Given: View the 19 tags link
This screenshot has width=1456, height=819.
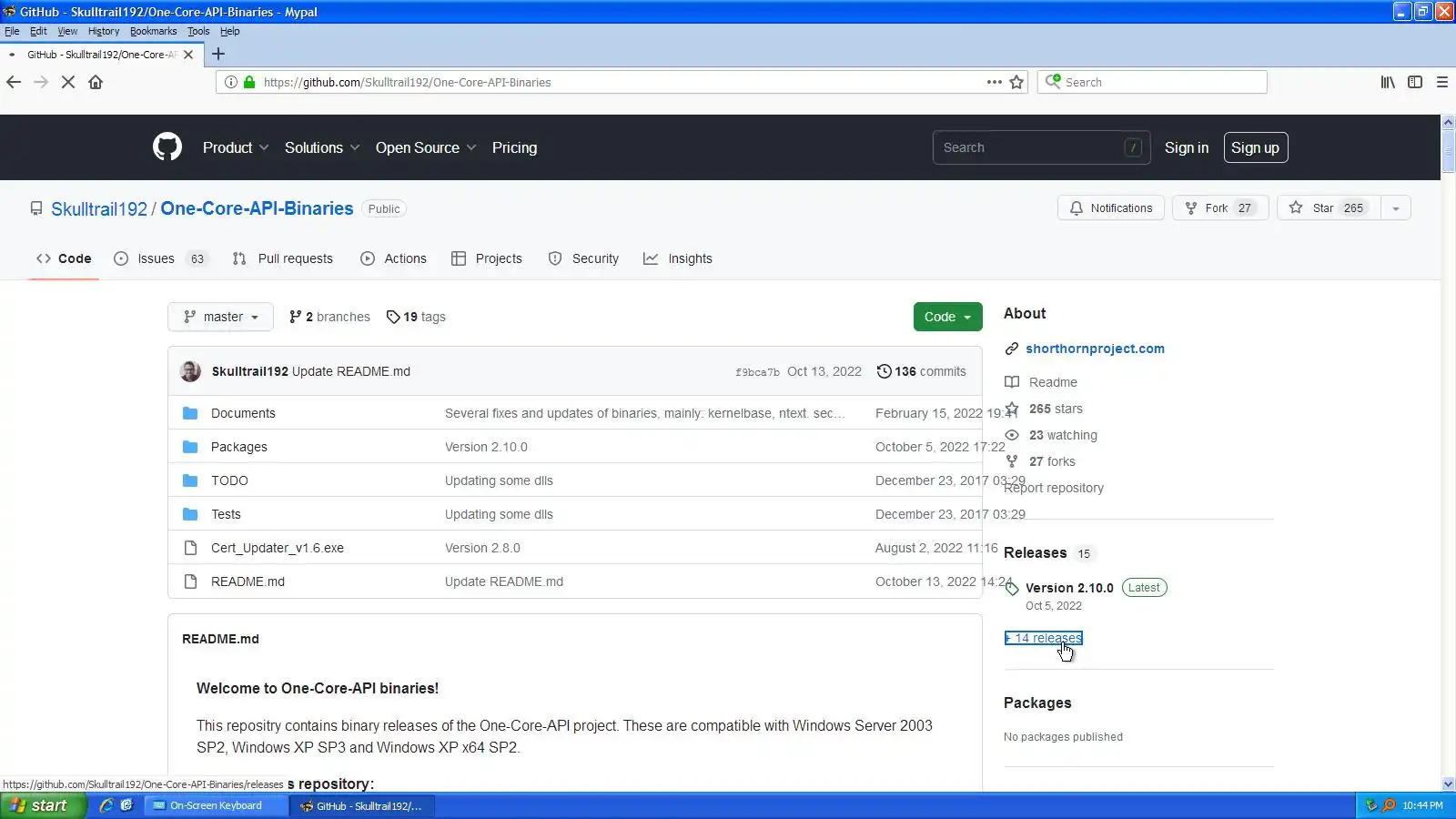Looking at the screenshot, I should (416, 317).
